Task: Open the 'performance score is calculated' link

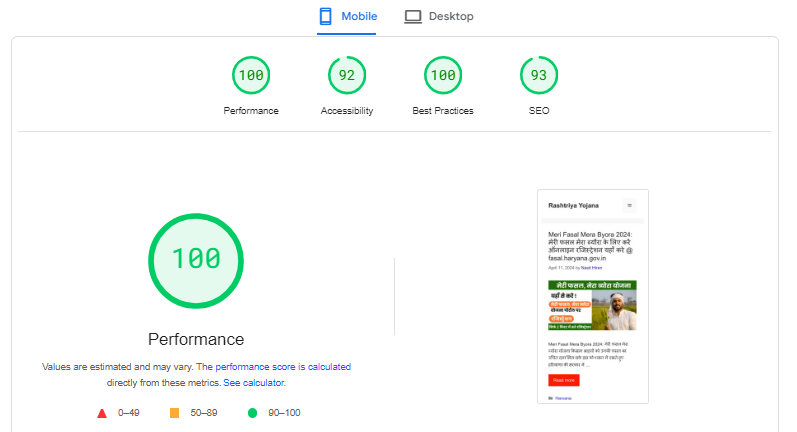Action: 283,367
